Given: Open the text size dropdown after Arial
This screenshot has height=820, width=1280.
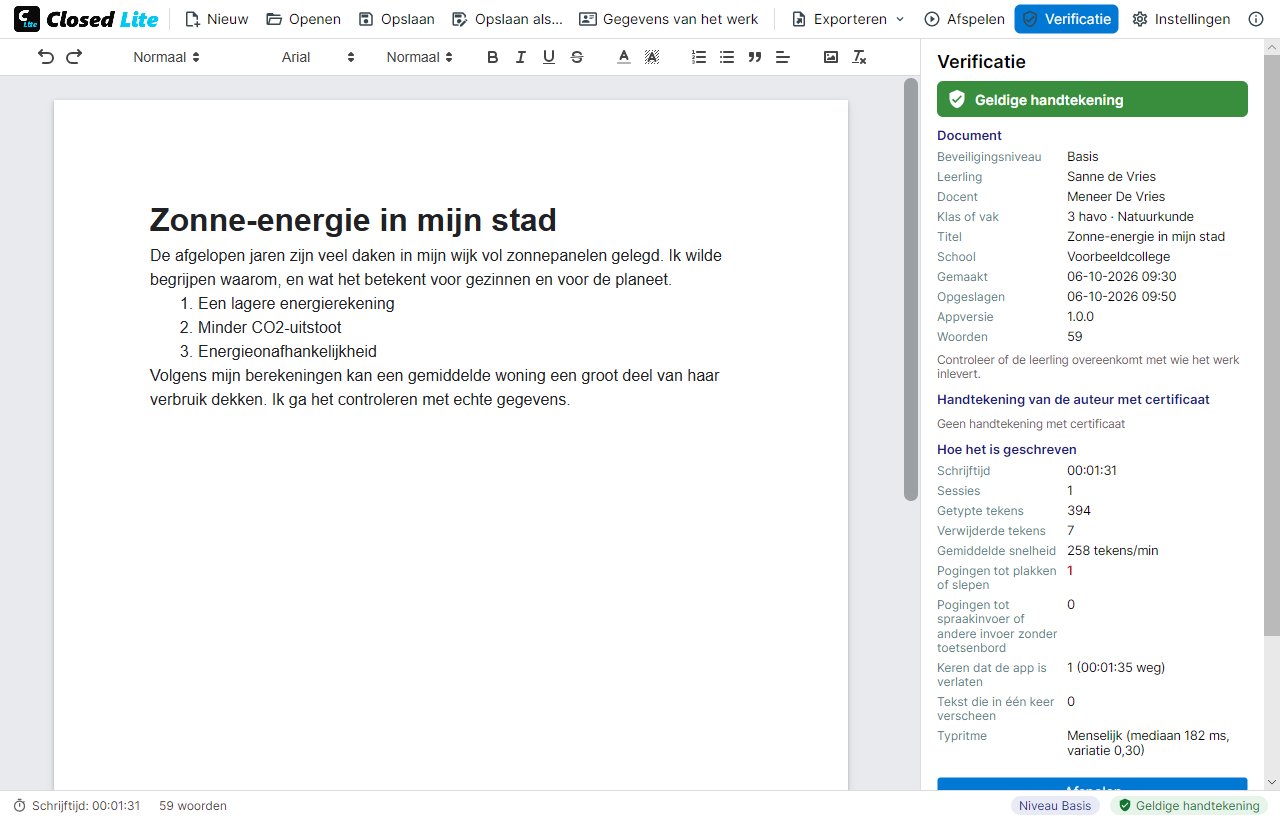Looking at the screenshot, I should (x=420, y=57).
